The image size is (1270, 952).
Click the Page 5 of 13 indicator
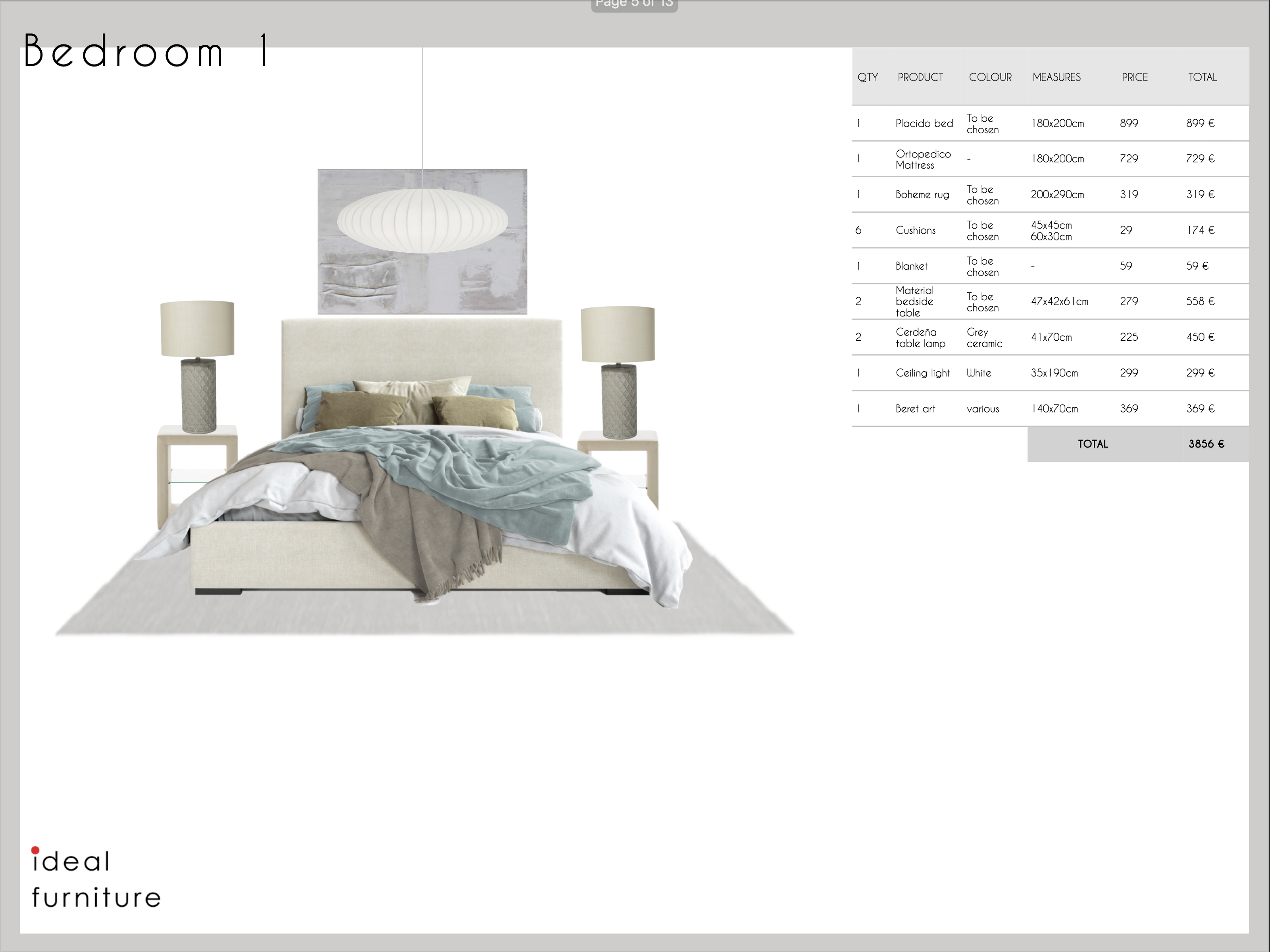tap(634, 5)
